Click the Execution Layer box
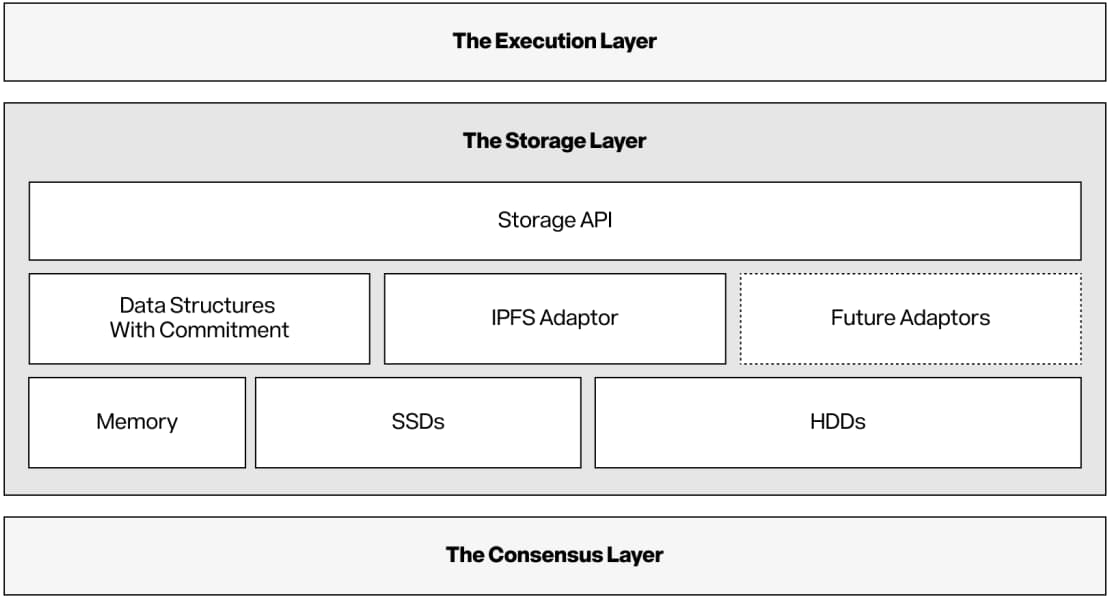Image resolution: width=1112 pixels, height=596 pixels. pyautogui.click(x=555, y=42)
